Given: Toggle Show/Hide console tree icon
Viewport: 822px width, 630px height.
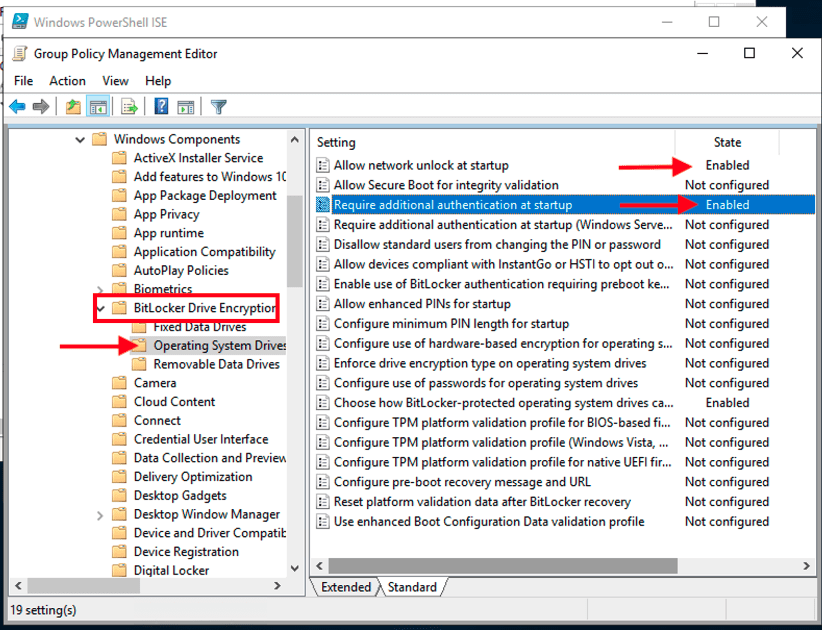Looking at the screenshot, I should click(98, 107).
